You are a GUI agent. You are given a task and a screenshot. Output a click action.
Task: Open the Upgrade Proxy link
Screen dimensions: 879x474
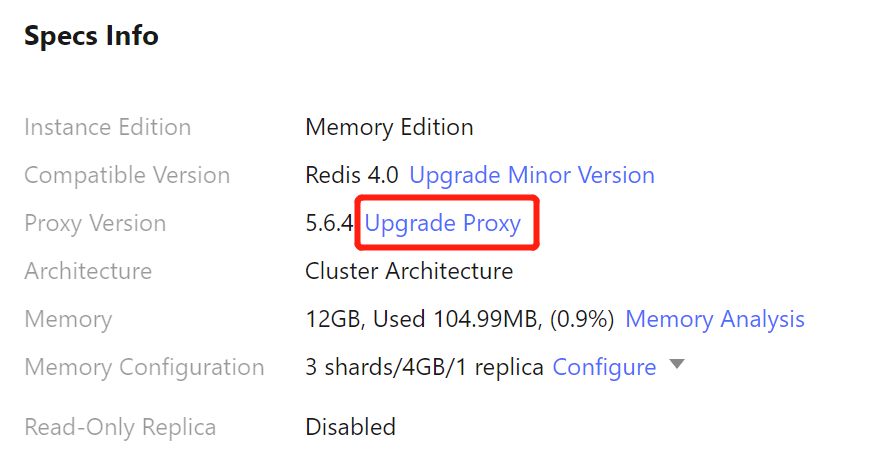[x=442, y=223]
